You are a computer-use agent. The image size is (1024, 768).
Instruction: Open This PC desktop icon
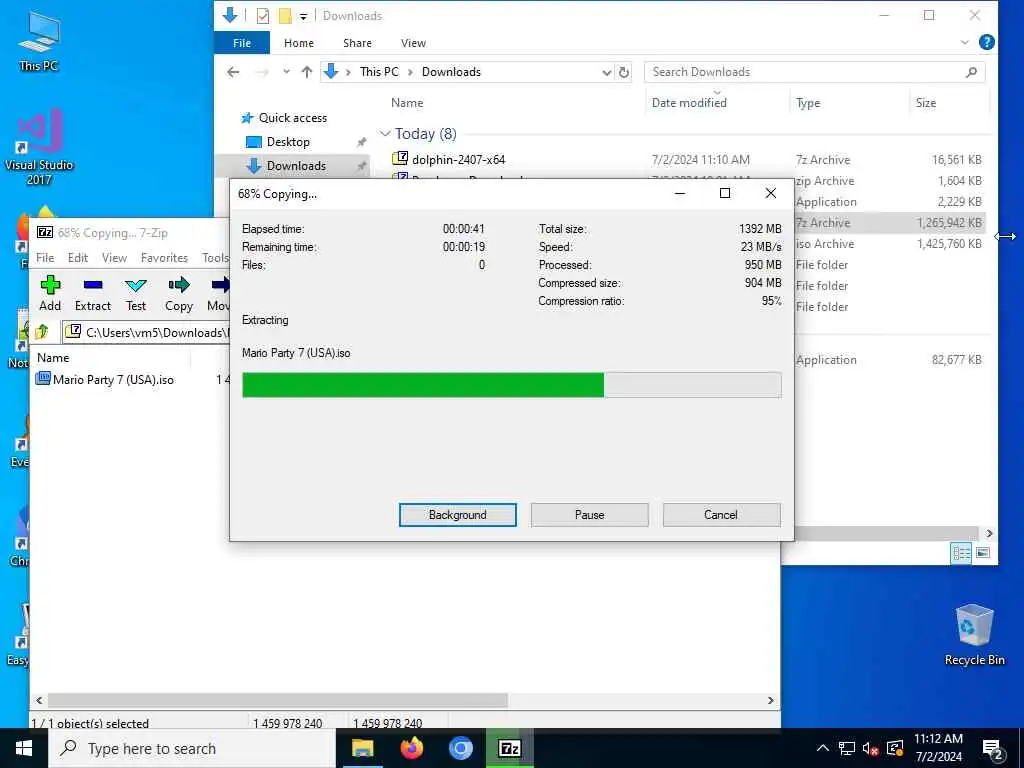tap(39, 41)
